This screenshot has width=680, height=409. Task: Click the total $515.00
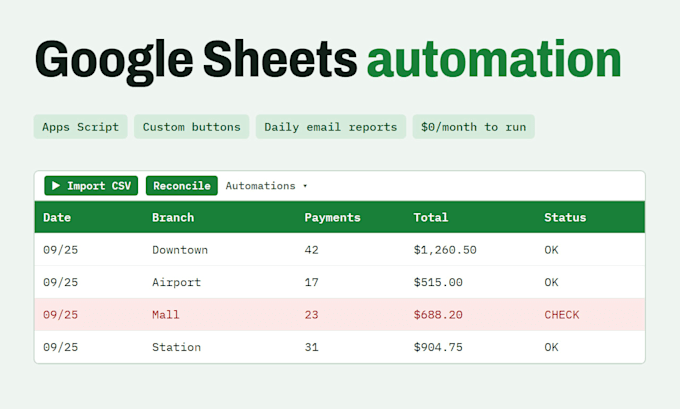[x=438, y=282]
